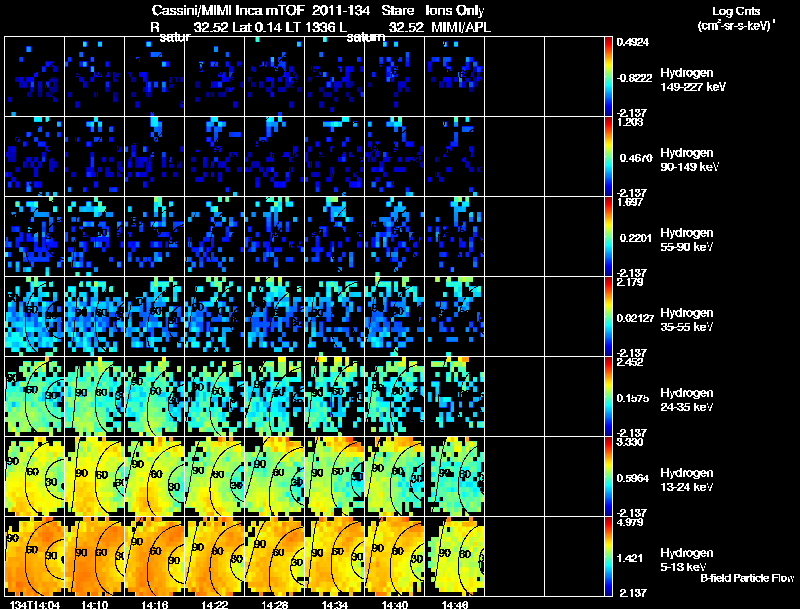Click the 35-55 keV hydrogen panel at 14:16
The image size is (800, 609).
[x=155, y=316]
